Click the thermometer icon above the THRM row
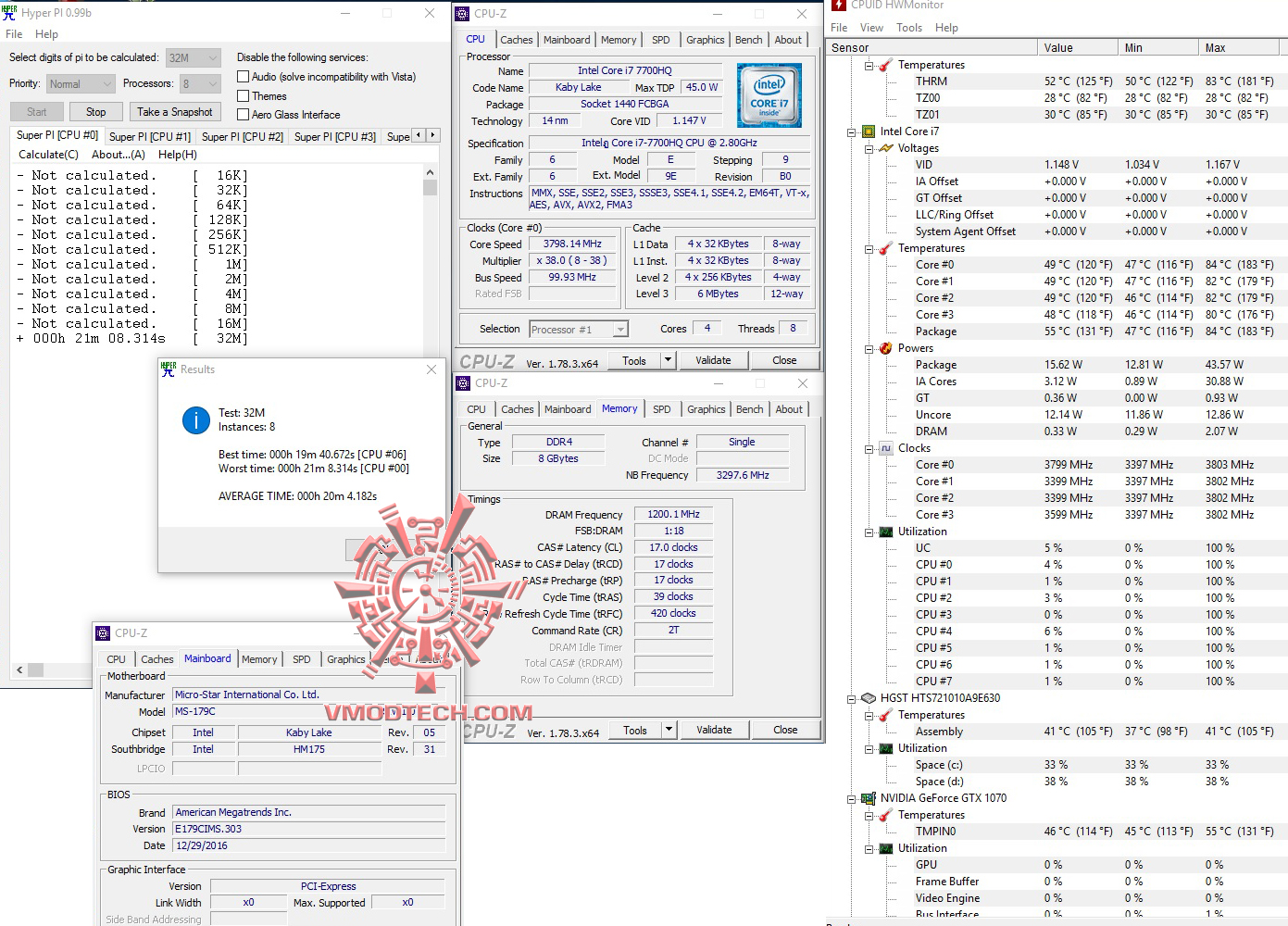 coord(886,65)
